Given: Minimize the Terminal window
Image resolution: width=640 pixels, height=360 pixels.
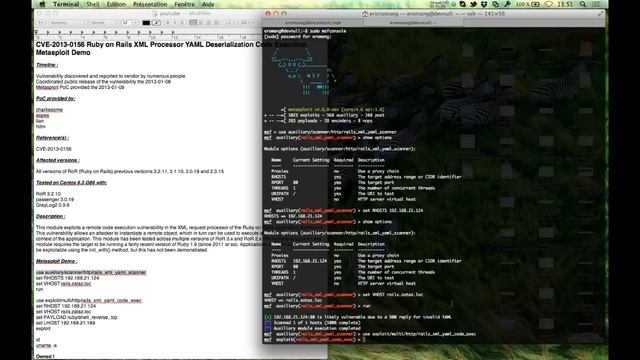Looking at the screenshot, I should pos(276,13).
